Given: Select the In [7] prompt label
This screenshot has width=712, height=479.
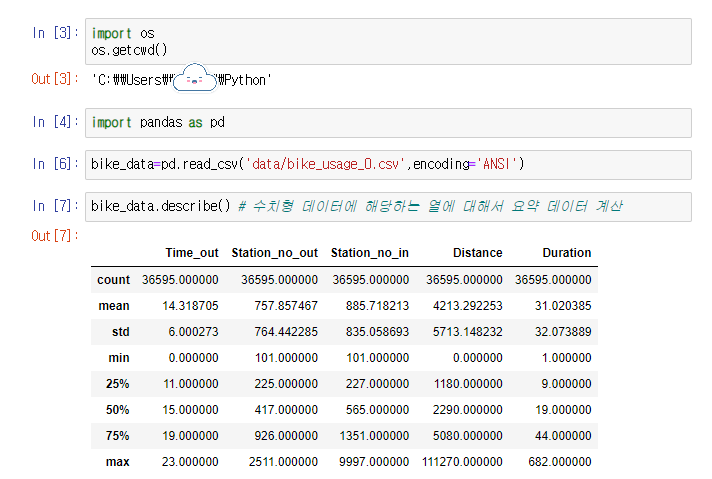Looking at the screenshot, I should click(55, 206).
